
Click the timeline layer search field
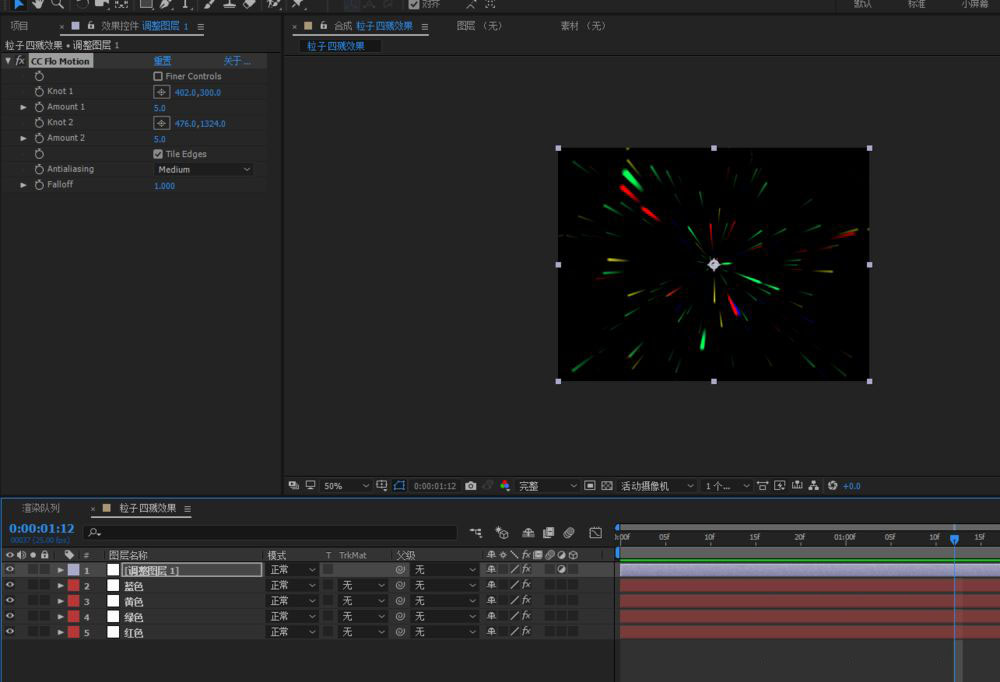[270, 533]
